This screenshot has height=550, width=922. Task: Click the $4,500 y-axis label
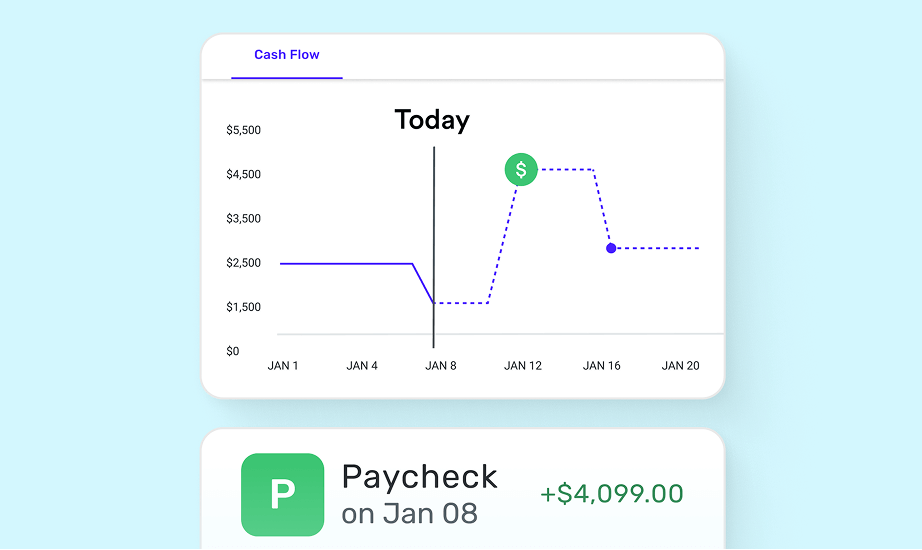click(x=243, y=175)
